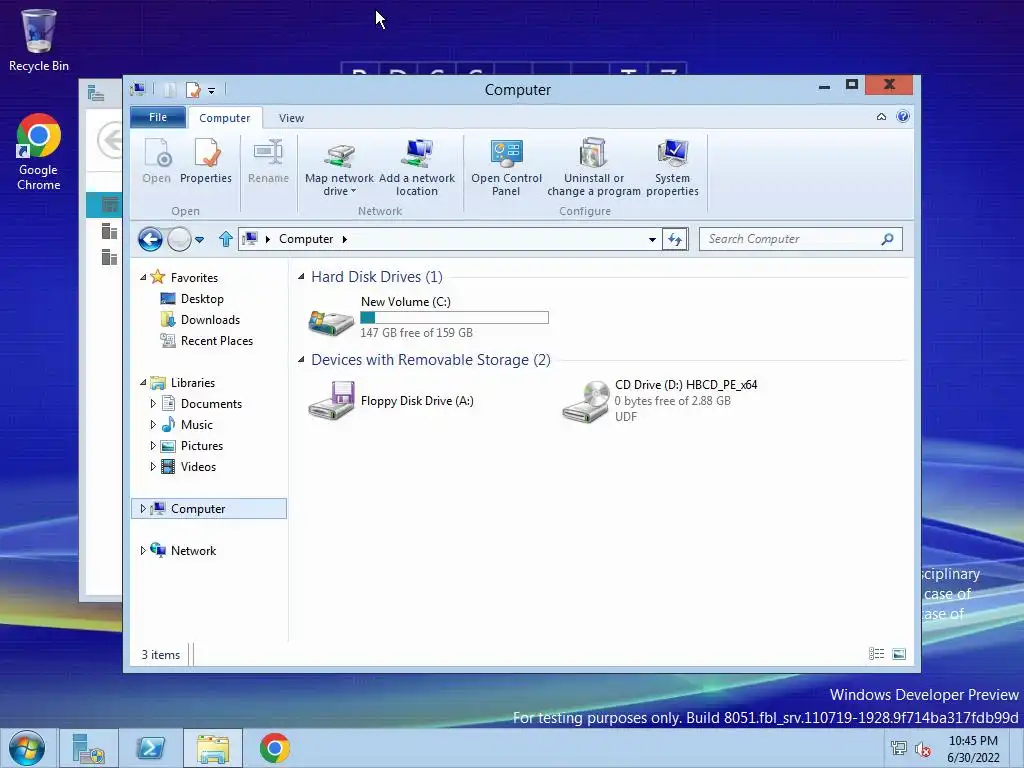Viewport: 1024px width, 768px height.
Task: Expand the Videos library node
Action: pyautogui.click(x=153, y=466)
